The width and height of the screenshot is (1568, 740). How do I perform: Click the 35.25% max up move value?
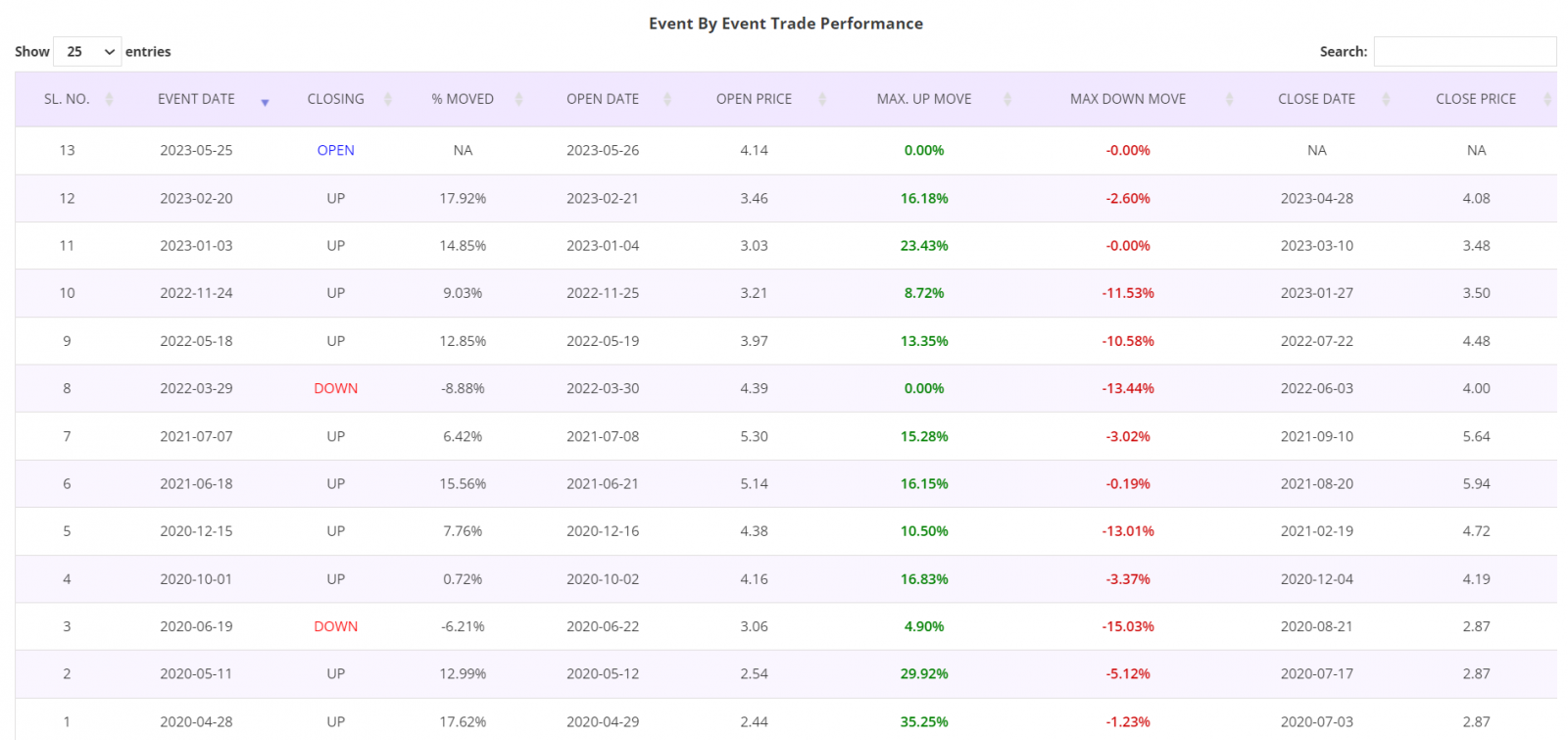[x=924, y=721]
